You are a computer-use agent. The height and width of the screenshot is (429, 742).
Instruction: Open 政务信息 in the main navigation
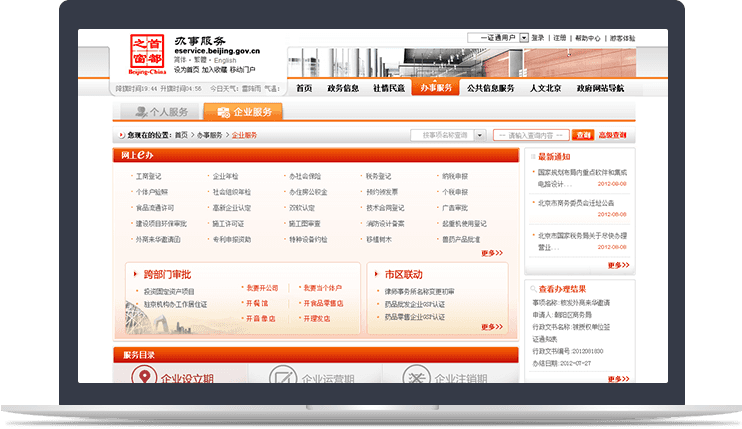tap(343, 88)
